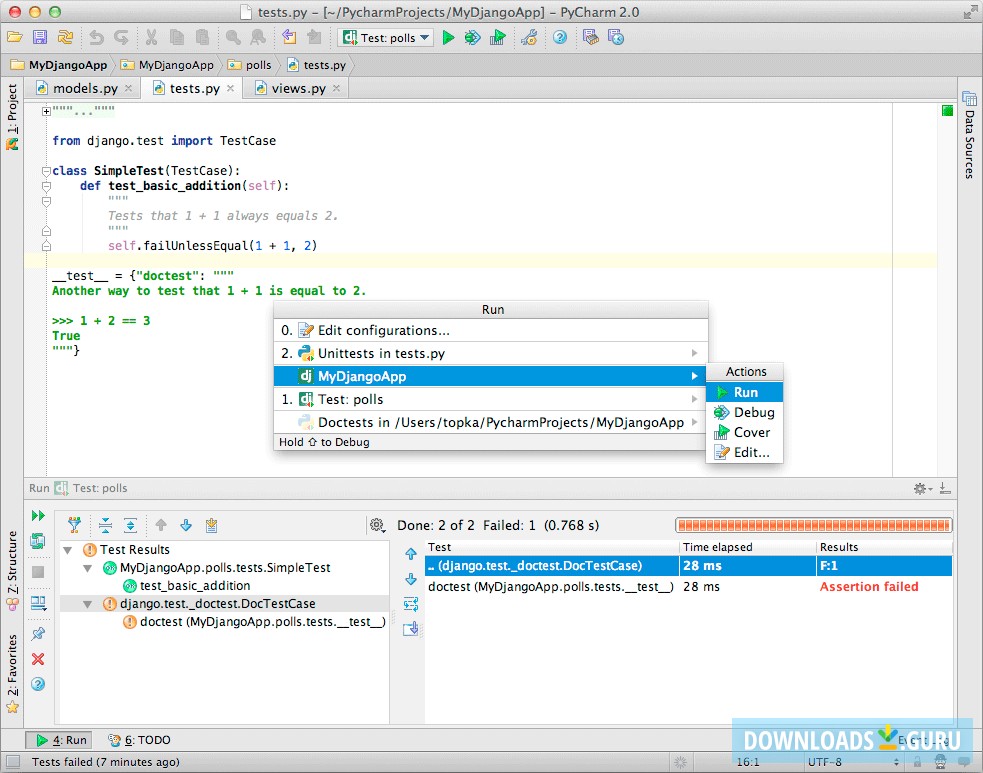983x773 pixels.
Task: Click the polls breadcrumb folder
Action: [250, 65]
